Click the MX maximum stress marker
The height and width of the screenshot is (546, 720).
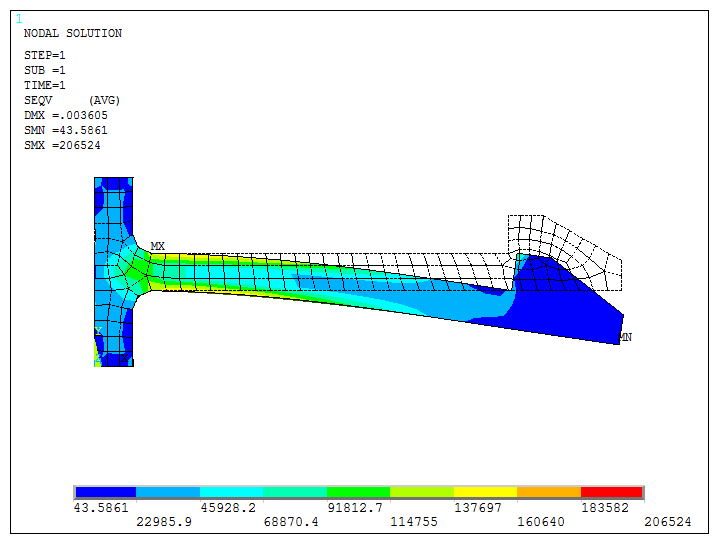coord(157,245)
